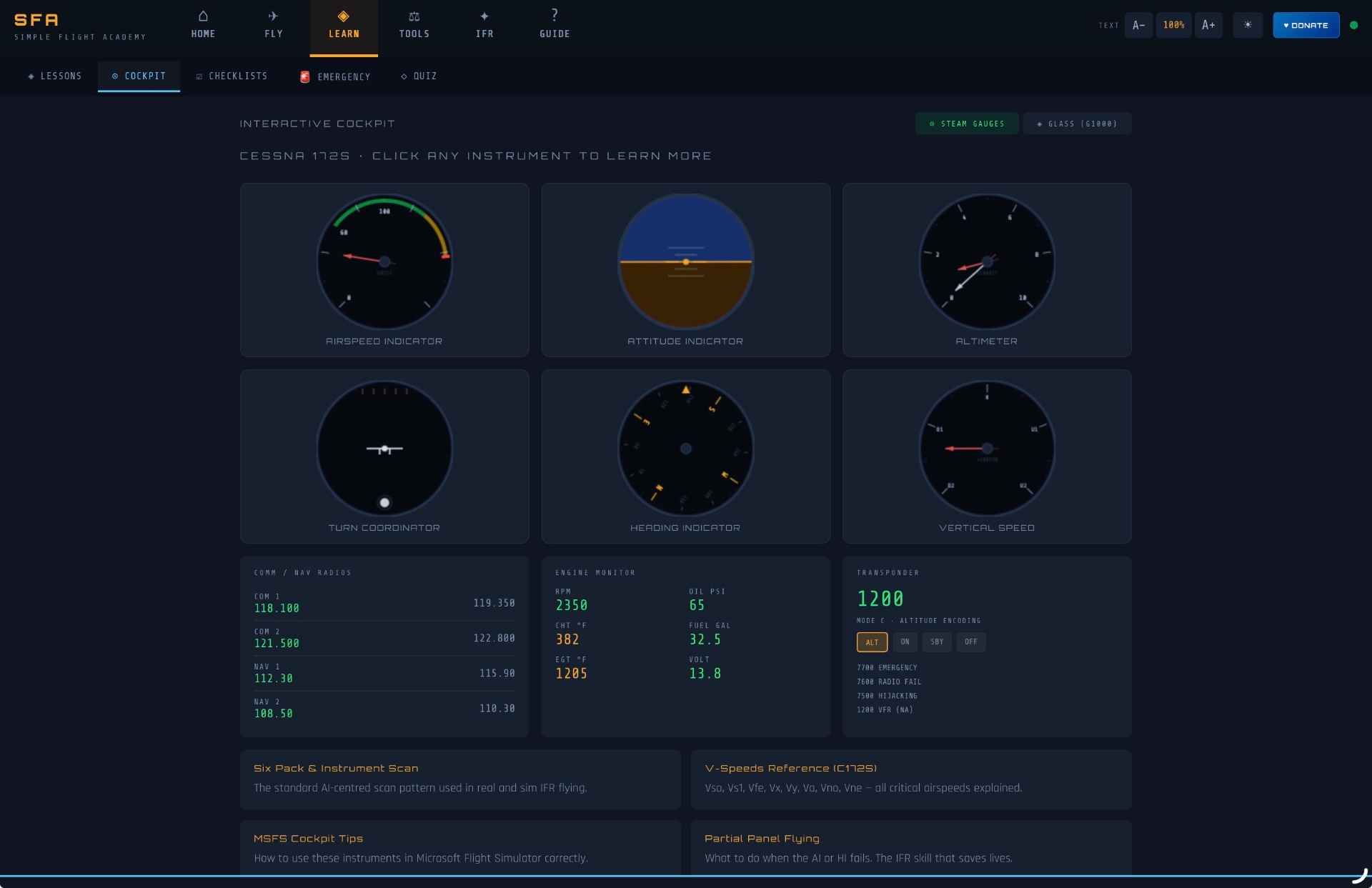This screenshot has height=888, width=1372.
Task: Set transponder mode to OFF
Action: pos(970,642)
